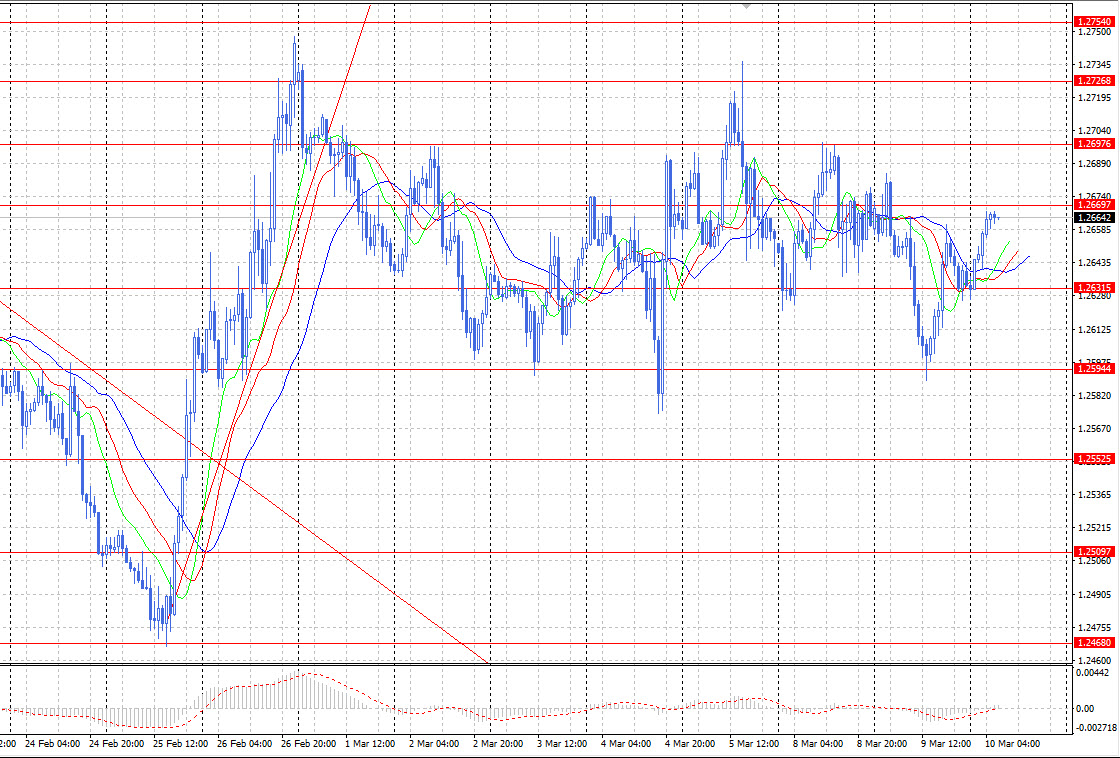Select the red 1.25097 level label

tap(1094, 552)
